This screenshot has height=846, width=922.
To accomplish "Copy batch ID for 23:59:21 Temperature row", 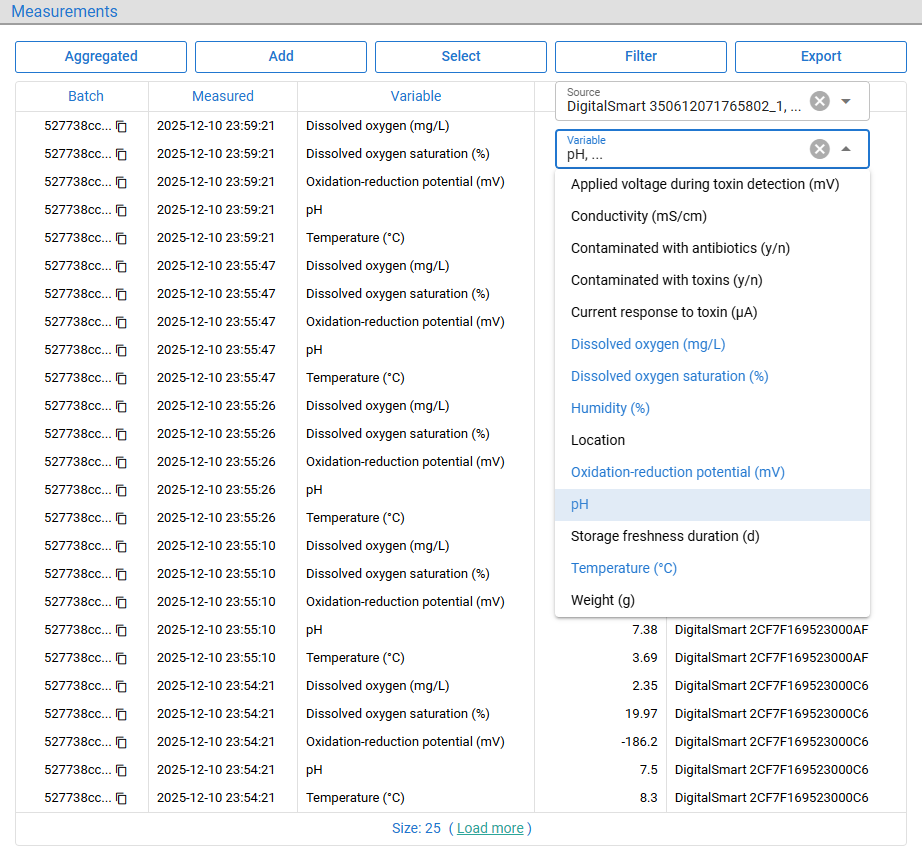I will [121, 239].
